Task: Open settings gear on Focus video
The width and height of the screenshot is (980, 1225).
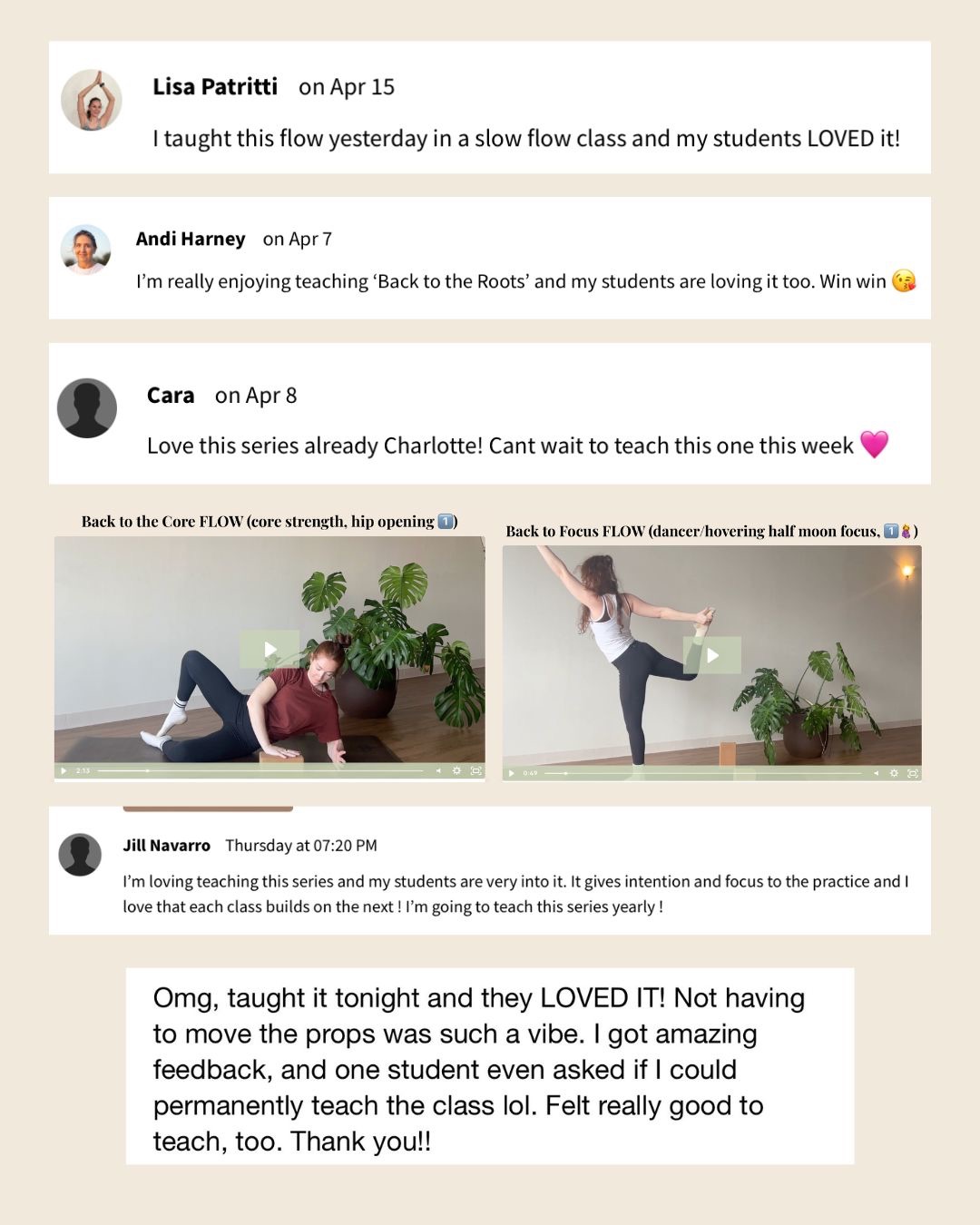Action: (894, 773)
